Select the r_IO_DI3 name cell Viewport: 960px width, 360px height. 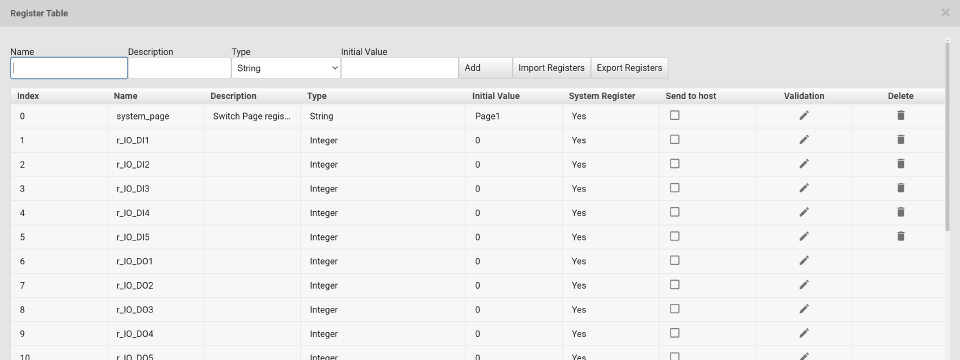click(156, 189)
